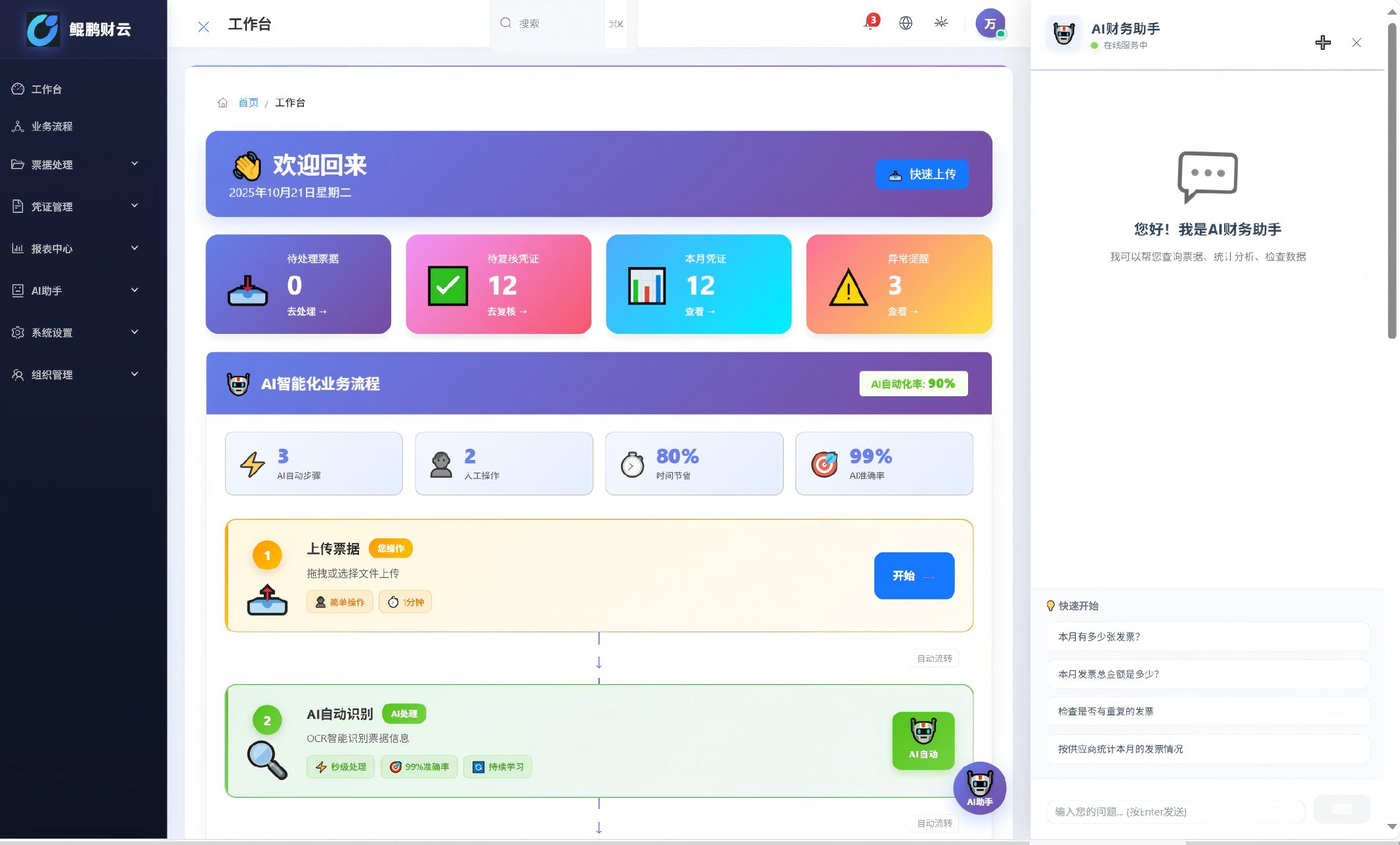Image resolution: width=1400 pixels, height=845 pixels.
Task: Expand the 组织管理 section chevron
Action: pyautogui.click(x=135, y=374)
